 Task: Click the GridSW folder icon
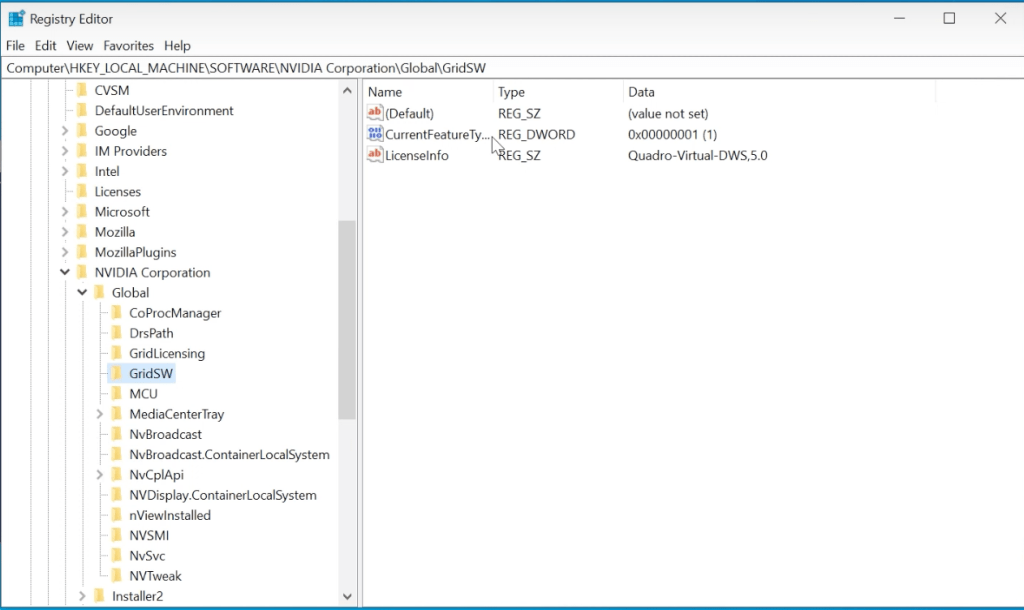coord(116,373)
